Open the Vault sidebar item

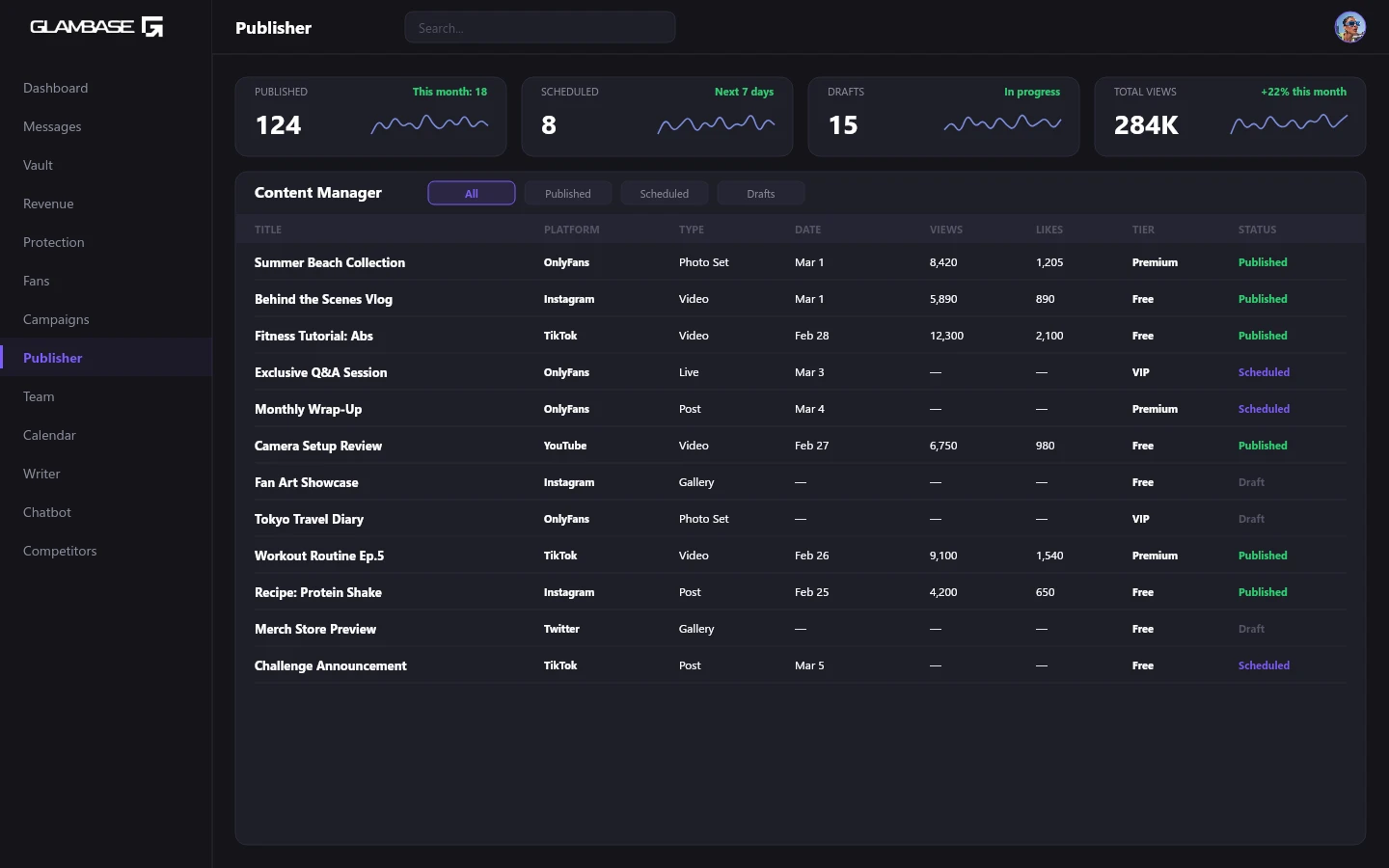point(39,165)
